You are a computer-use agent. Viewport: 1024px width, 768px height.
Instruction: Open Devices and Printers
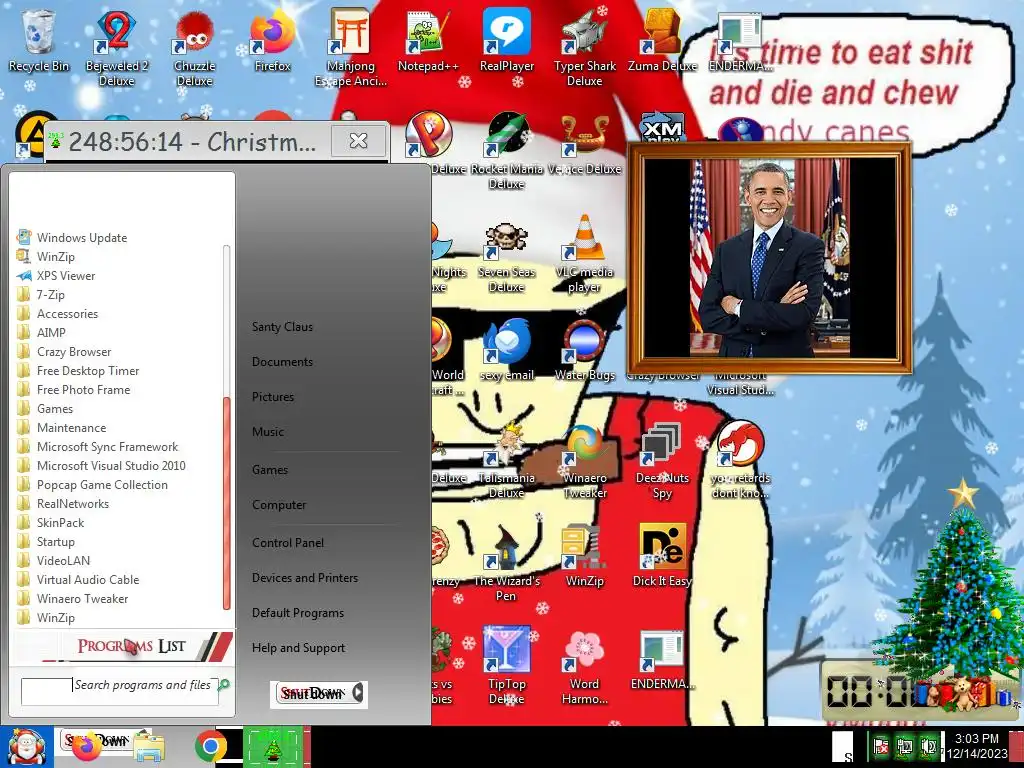click(305, 578)
